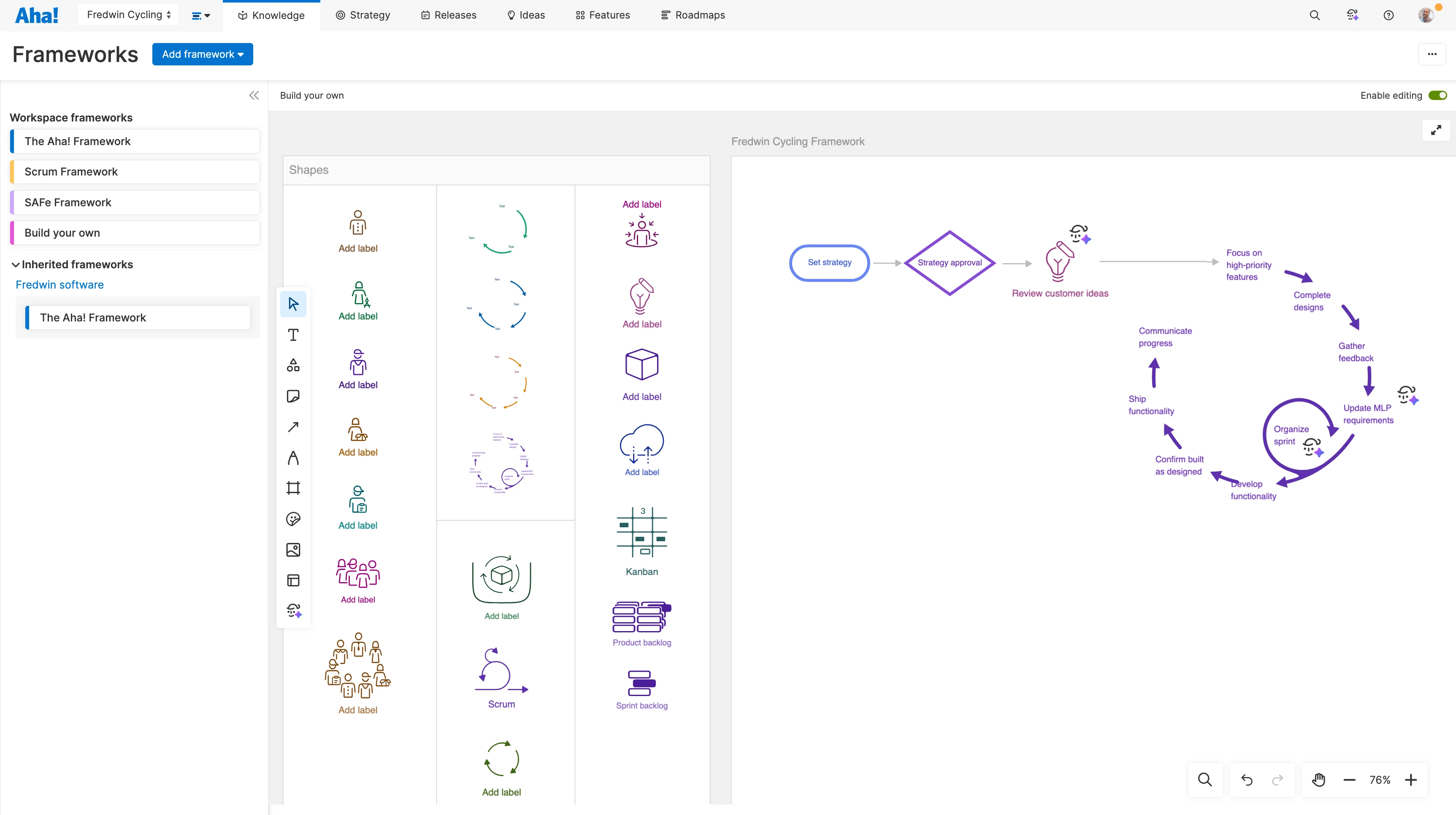
Task: Open the user profile avatar
Action: point(1426,15)
